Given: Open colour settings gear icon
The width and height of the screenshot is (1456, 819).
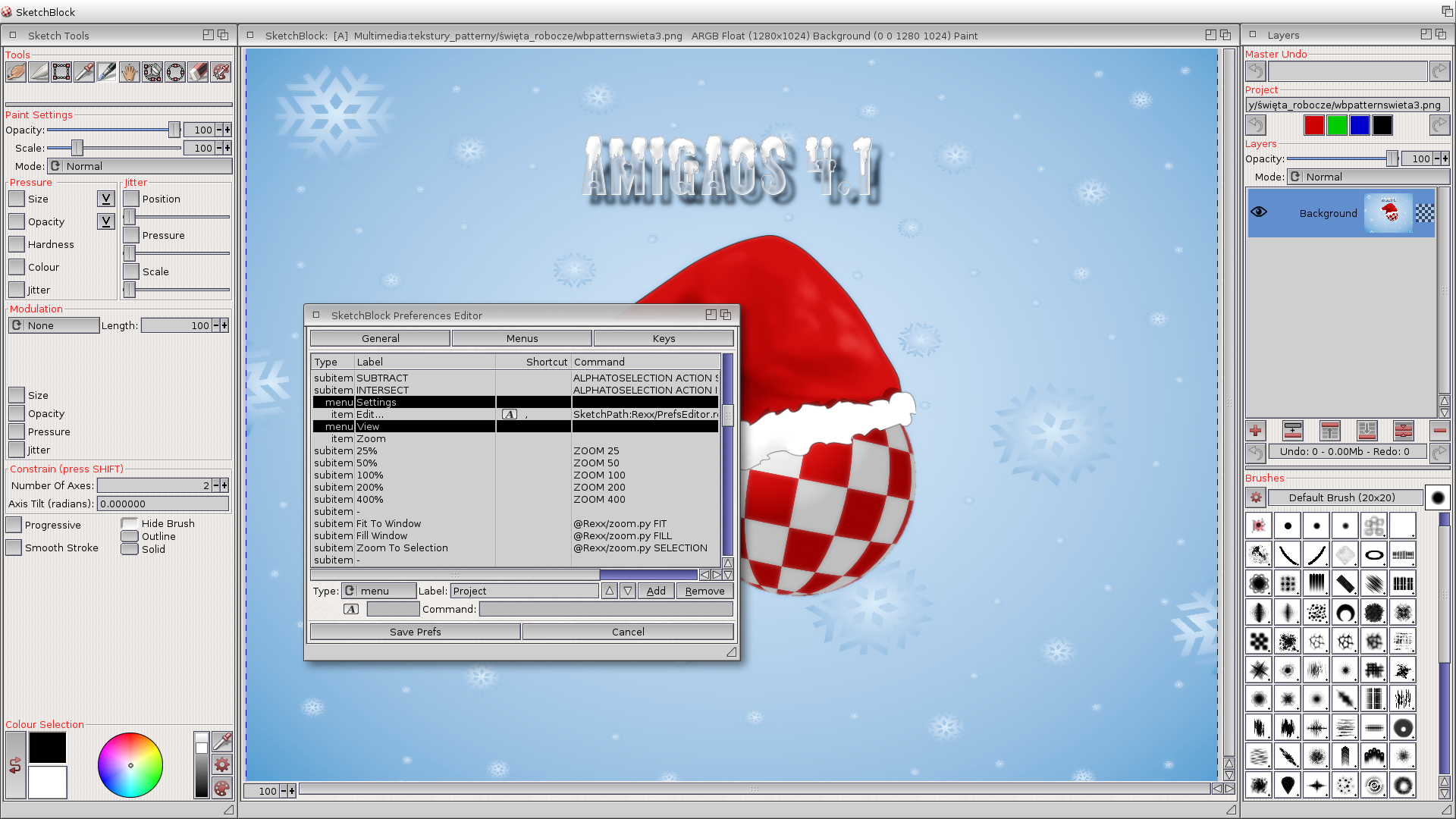Looking at the screenshot, I should click(222, 764).
